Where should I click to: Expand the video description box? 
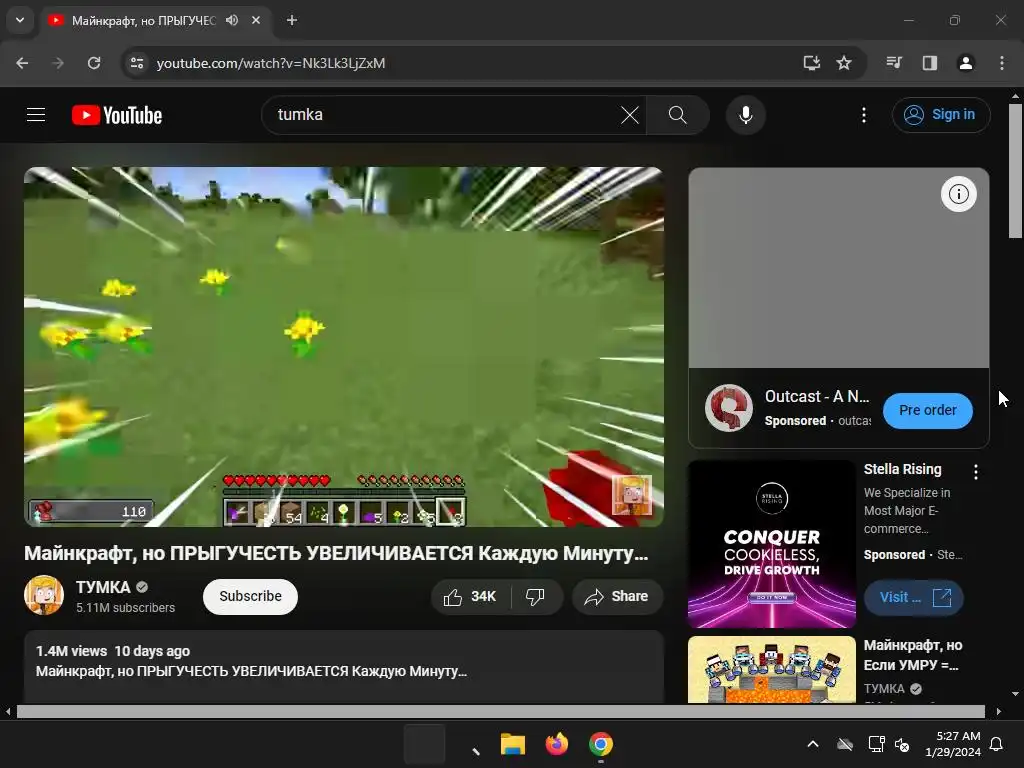[344, 666]
